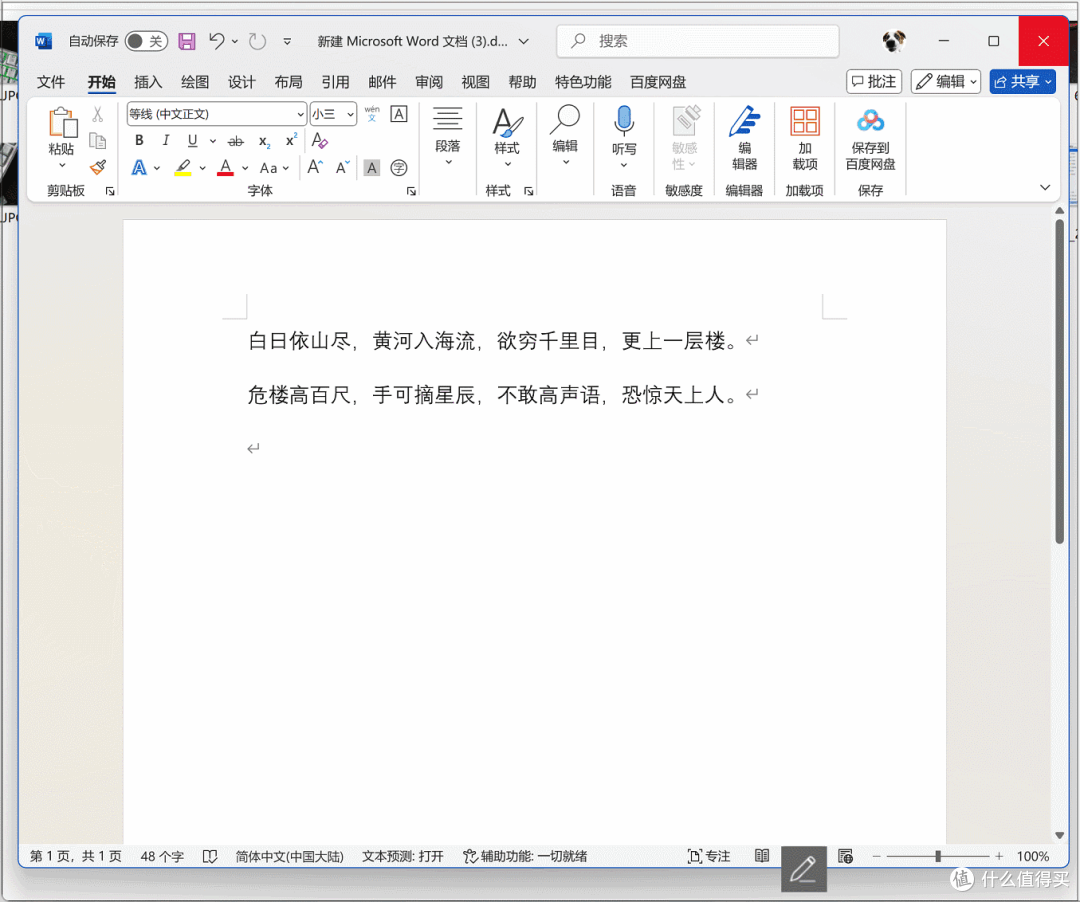Toggle bold formatting
The image size is (1080, 902).
pyautogui.click(x=139, y=140)
